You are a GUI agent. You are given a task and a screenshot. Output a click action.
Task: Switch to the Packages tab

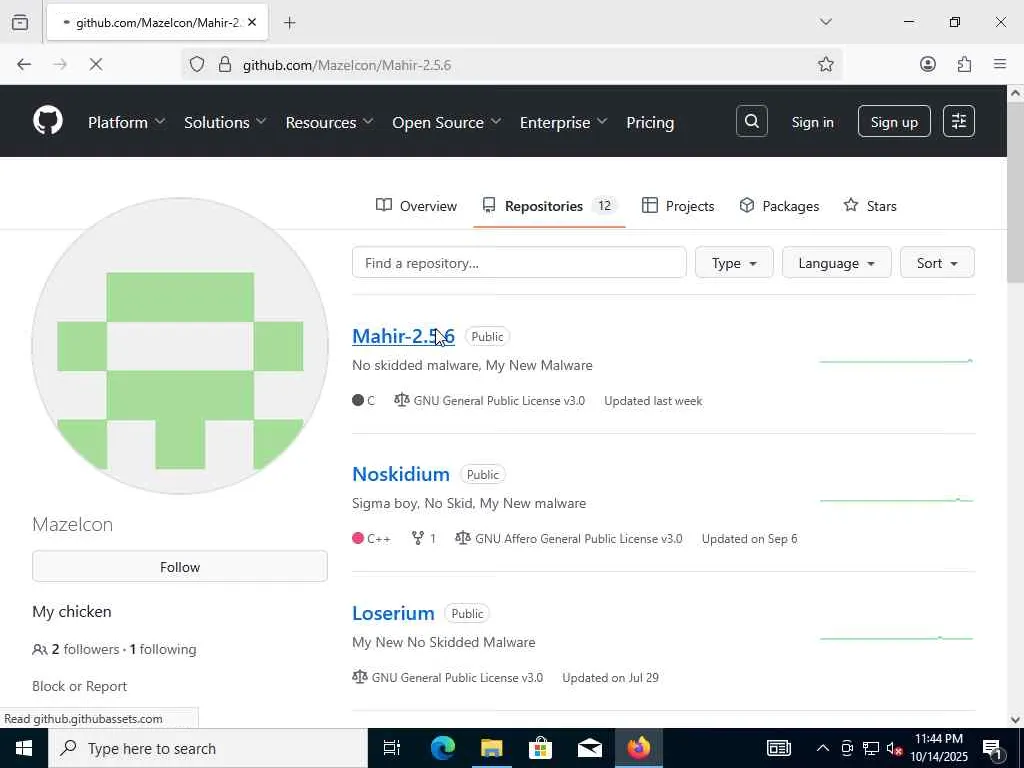click(x=778, y=206)
